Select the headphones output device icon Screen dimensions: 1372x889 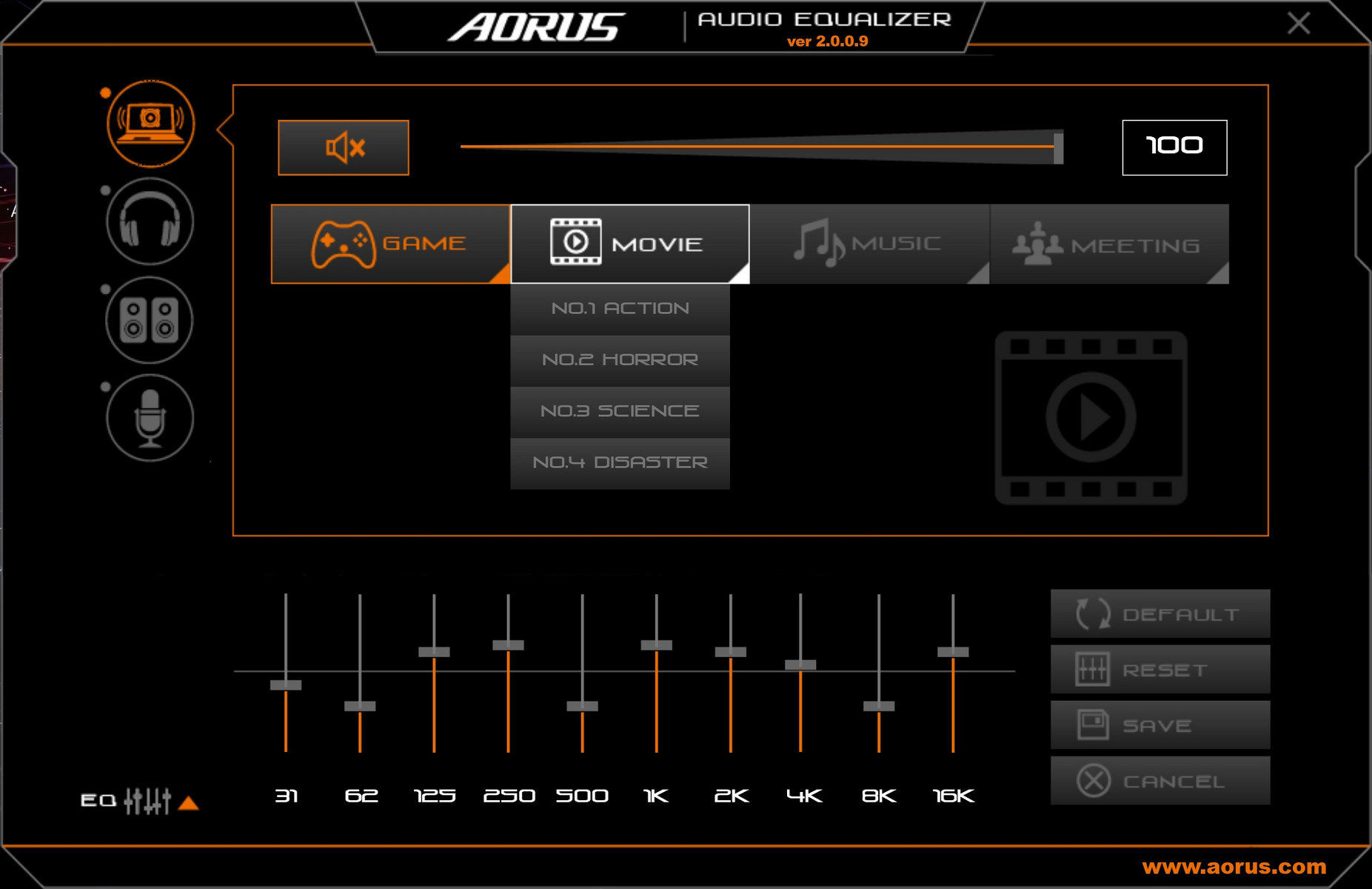[x=150, y=222]
